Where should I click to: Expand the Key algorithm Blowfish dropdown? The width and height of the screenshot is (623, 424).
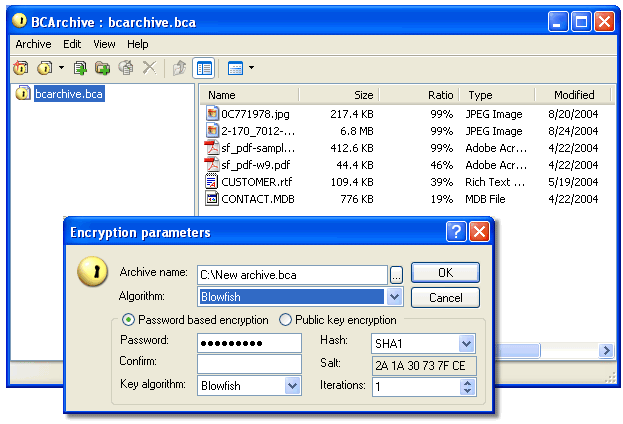pos(292,385)
